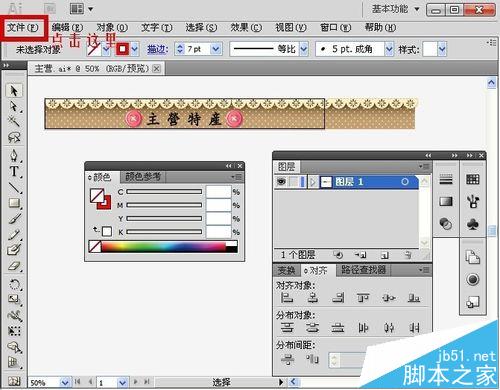Click horizontal align left icon
Viewport: 500px width, 390px height.
(287, 297)
